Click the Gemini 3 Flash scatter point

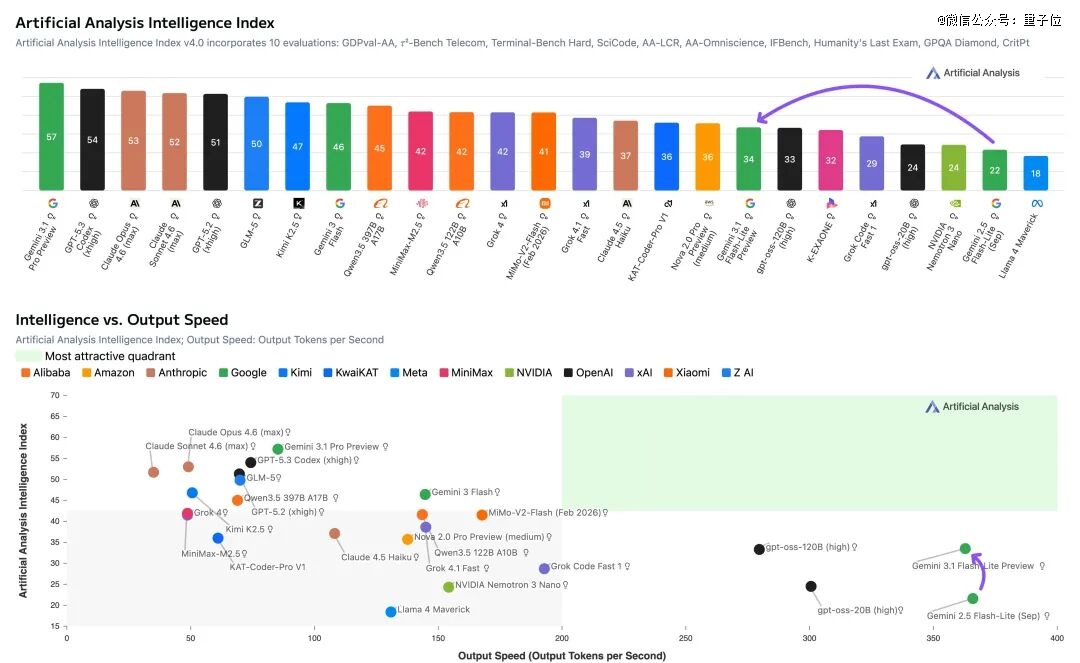click(x=425, y=494)
